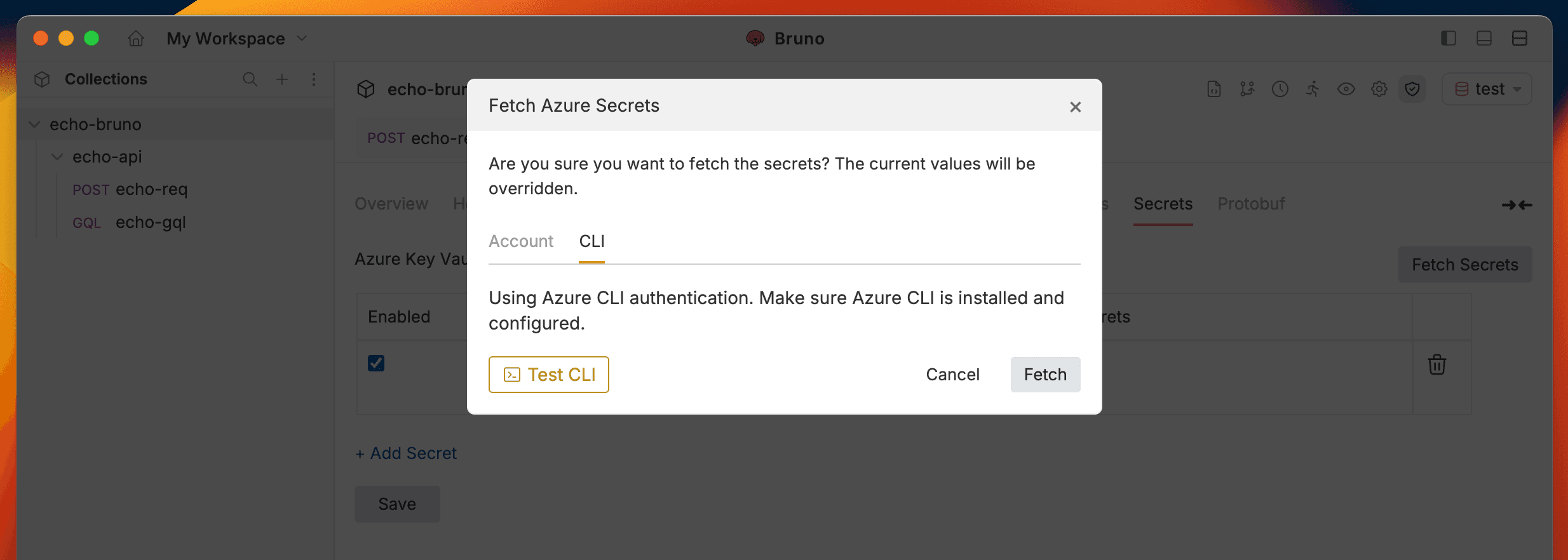This screenshot has height=560, width=1568.
Task: Click the runner (run collection) icon
Action: 1313,89
